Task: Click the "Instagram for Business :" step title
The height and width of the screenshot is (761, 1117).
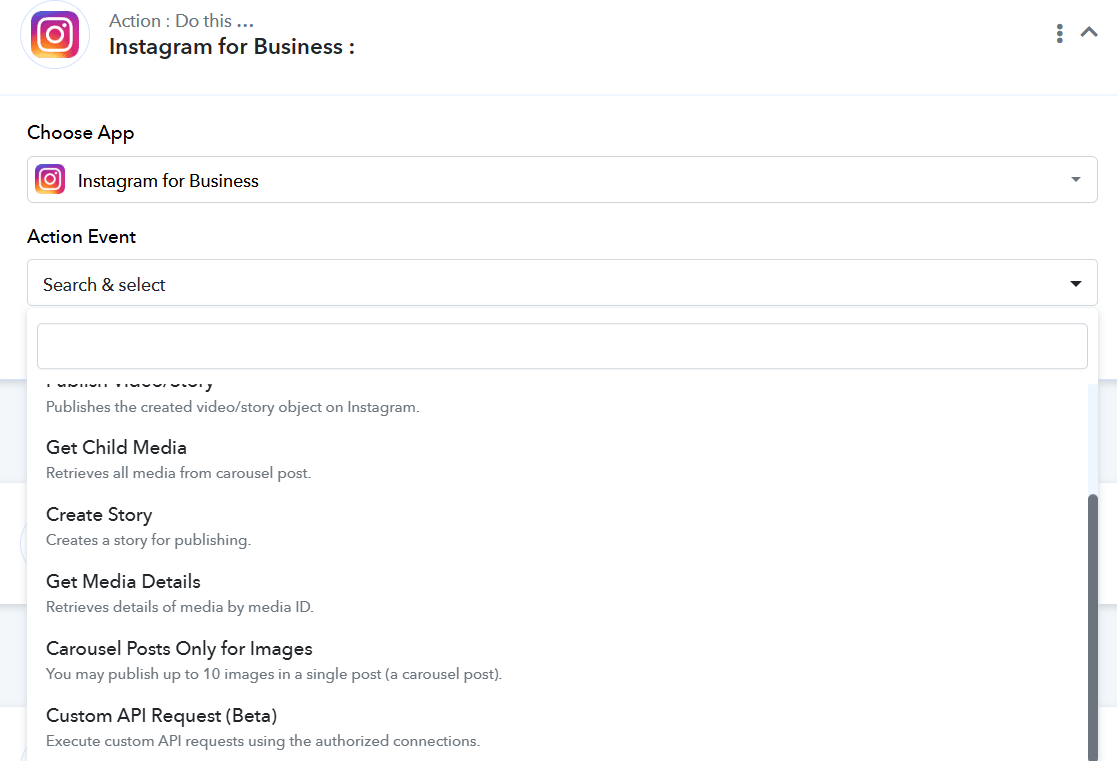Action: point(231,47)
